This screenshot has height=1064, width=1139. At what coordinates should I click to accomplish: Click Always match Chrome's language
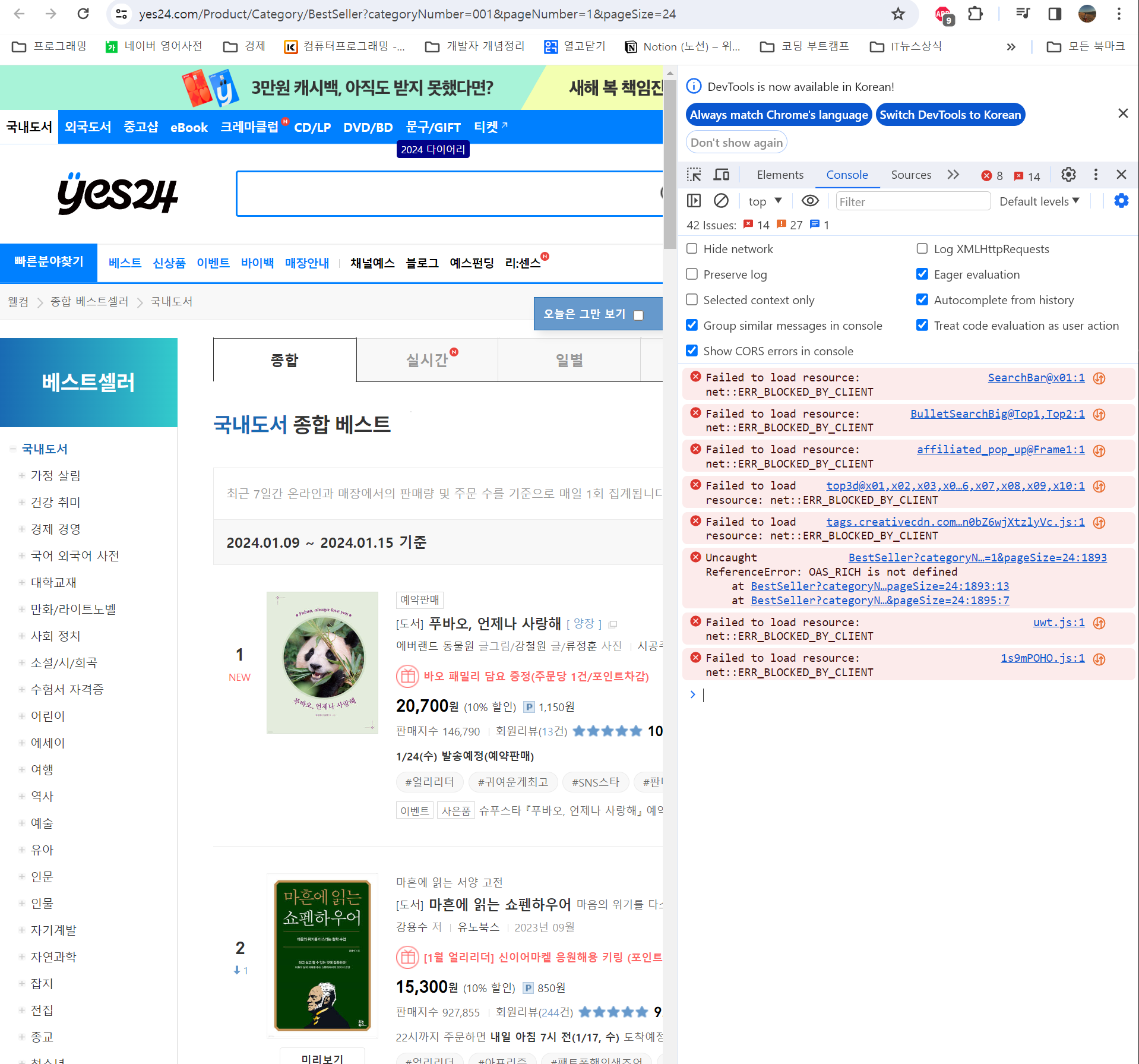tap(779, 115)
